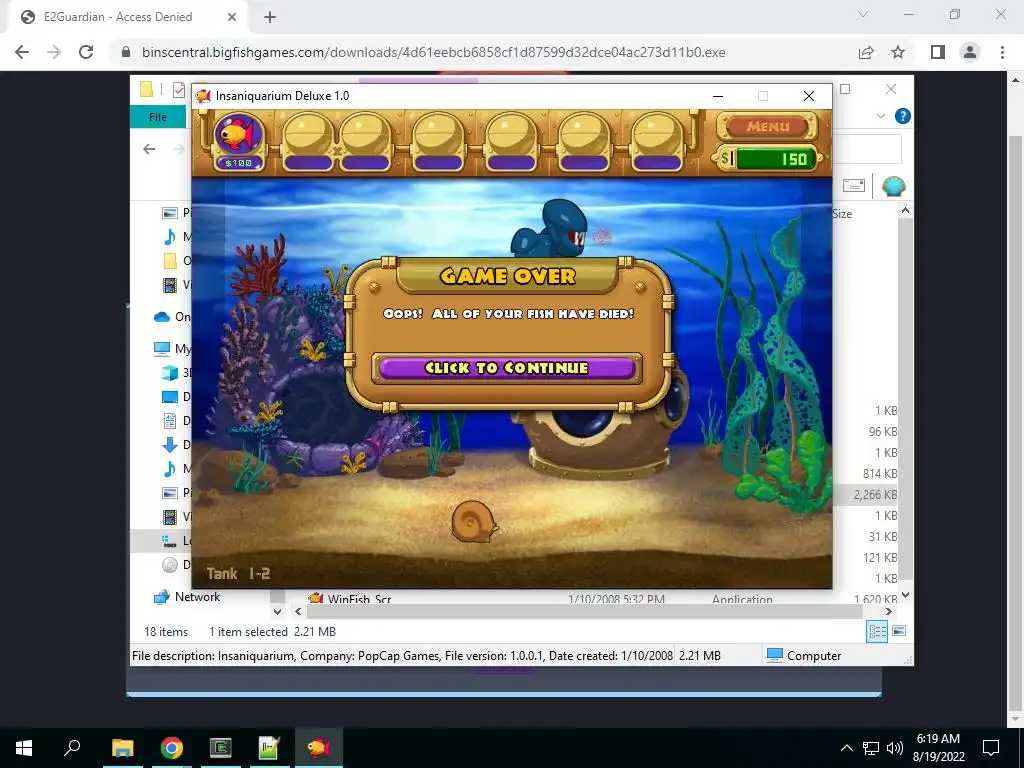Toggle Chrome side panel icon
This screenshot has width=1024, height=768.
[x=938, y=52]
